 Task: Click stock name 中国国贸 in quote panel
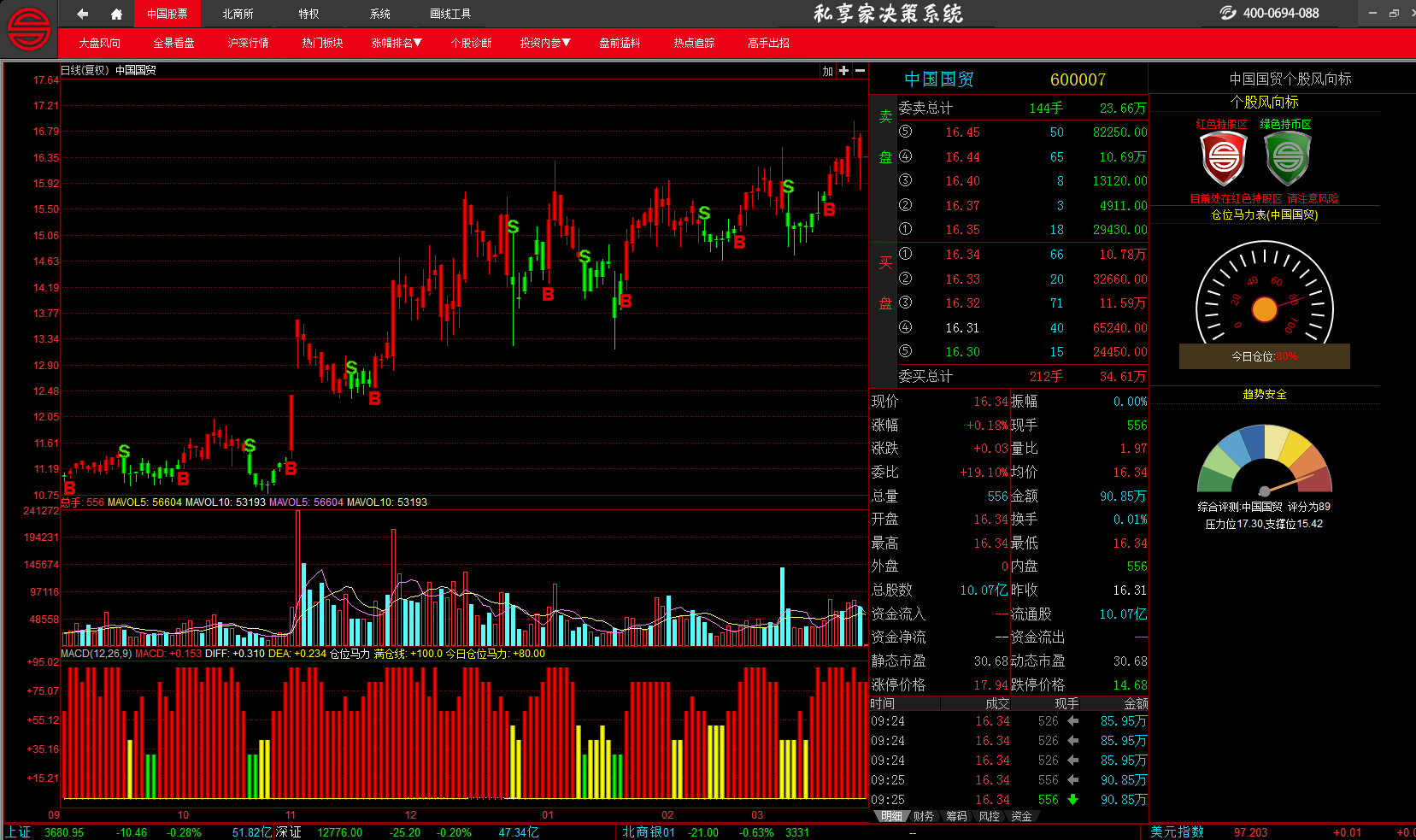pos(939,79)
